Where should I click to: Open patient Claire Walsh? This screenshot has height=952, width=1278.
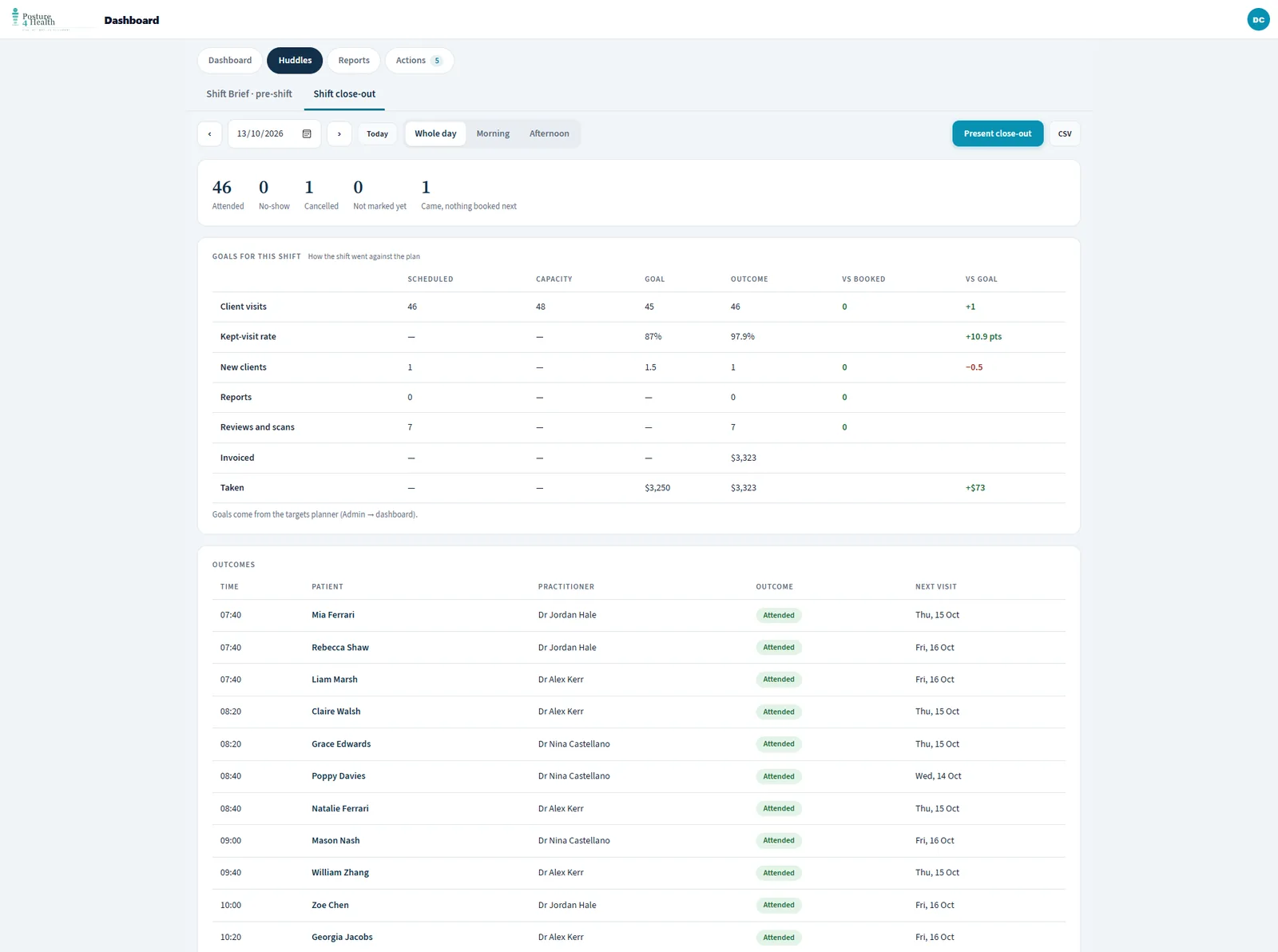point(336,712)
